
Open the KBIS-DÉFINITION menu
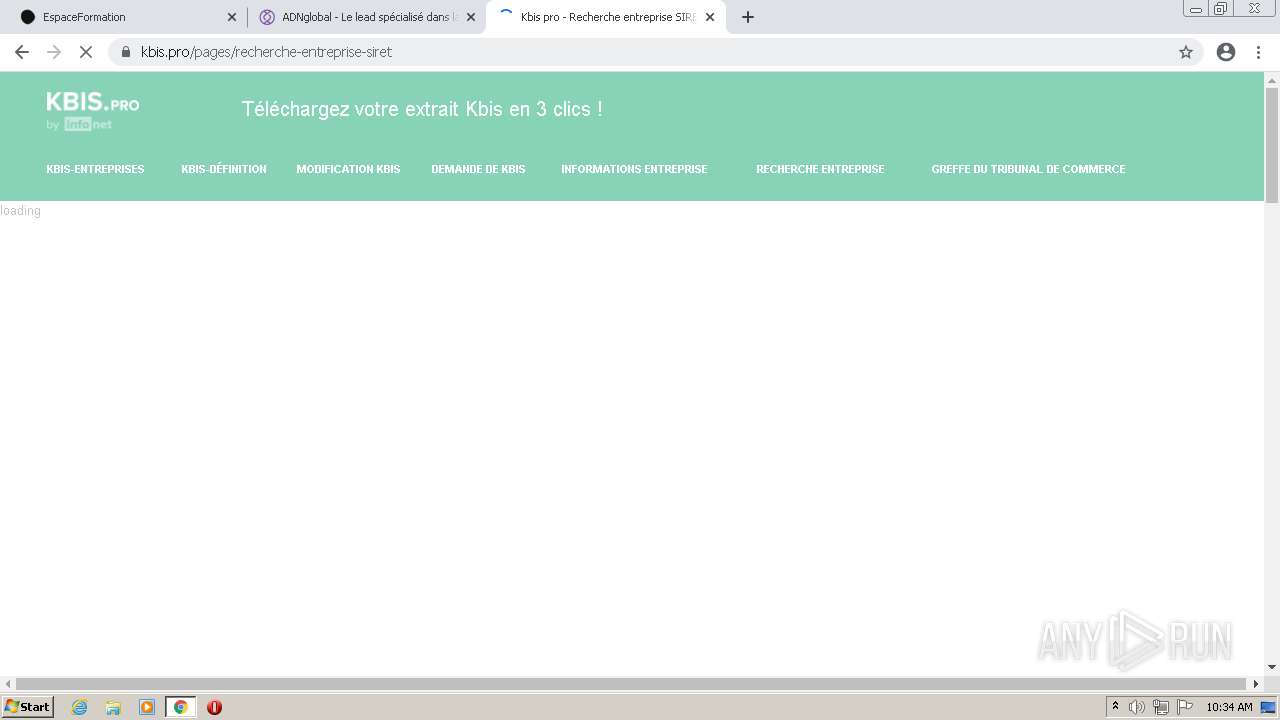(x=224, y=169)
